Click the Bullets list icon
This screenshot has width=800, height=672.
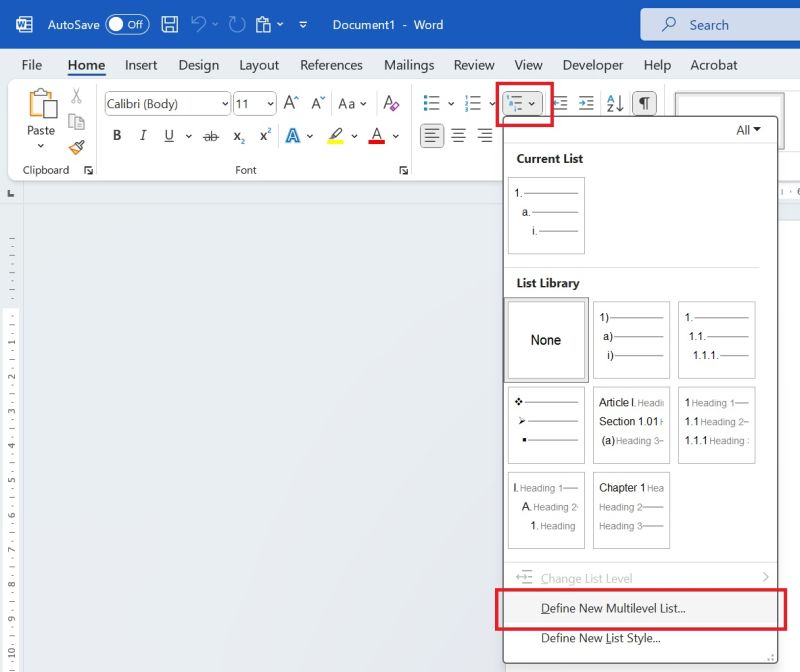[x=432, y=103]
